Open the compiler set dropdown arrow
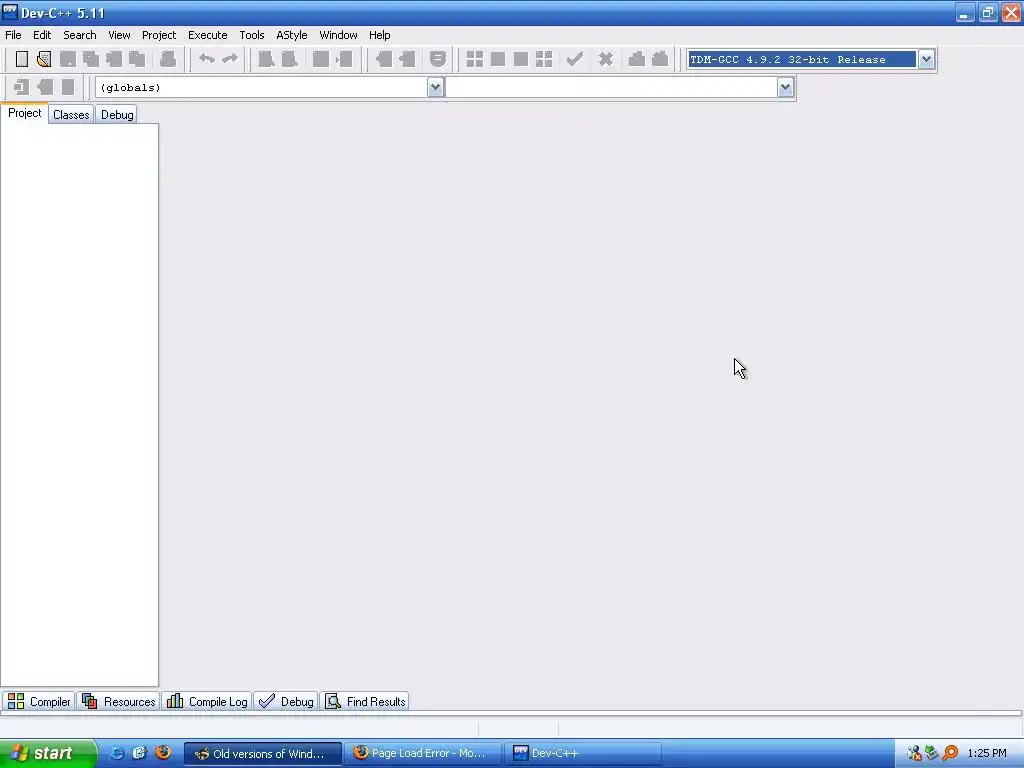The width and height of the screenshot is (1024, 768). [926, 59]
